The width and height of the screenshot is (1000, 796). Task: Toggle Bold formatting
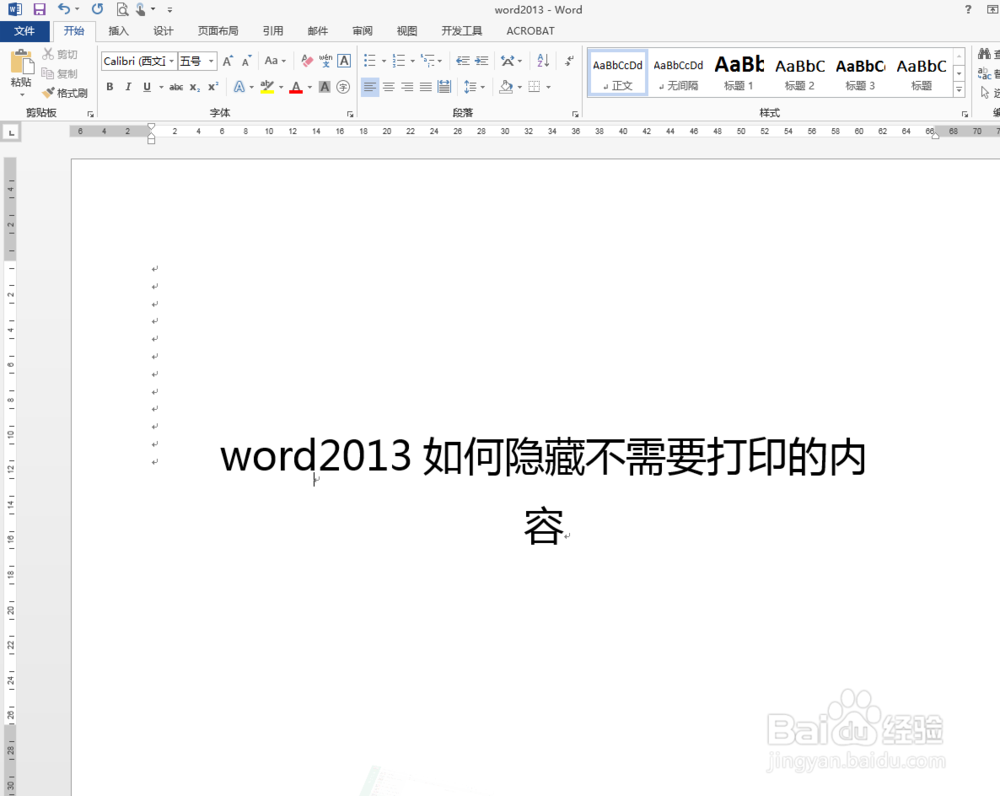[x=110, y=87]
